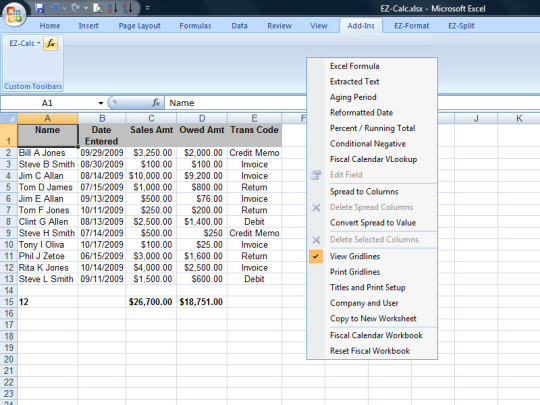Click formula bar containing Name
Image resolution: width=540 pixels, height=405 pixels.
(236, 103)
